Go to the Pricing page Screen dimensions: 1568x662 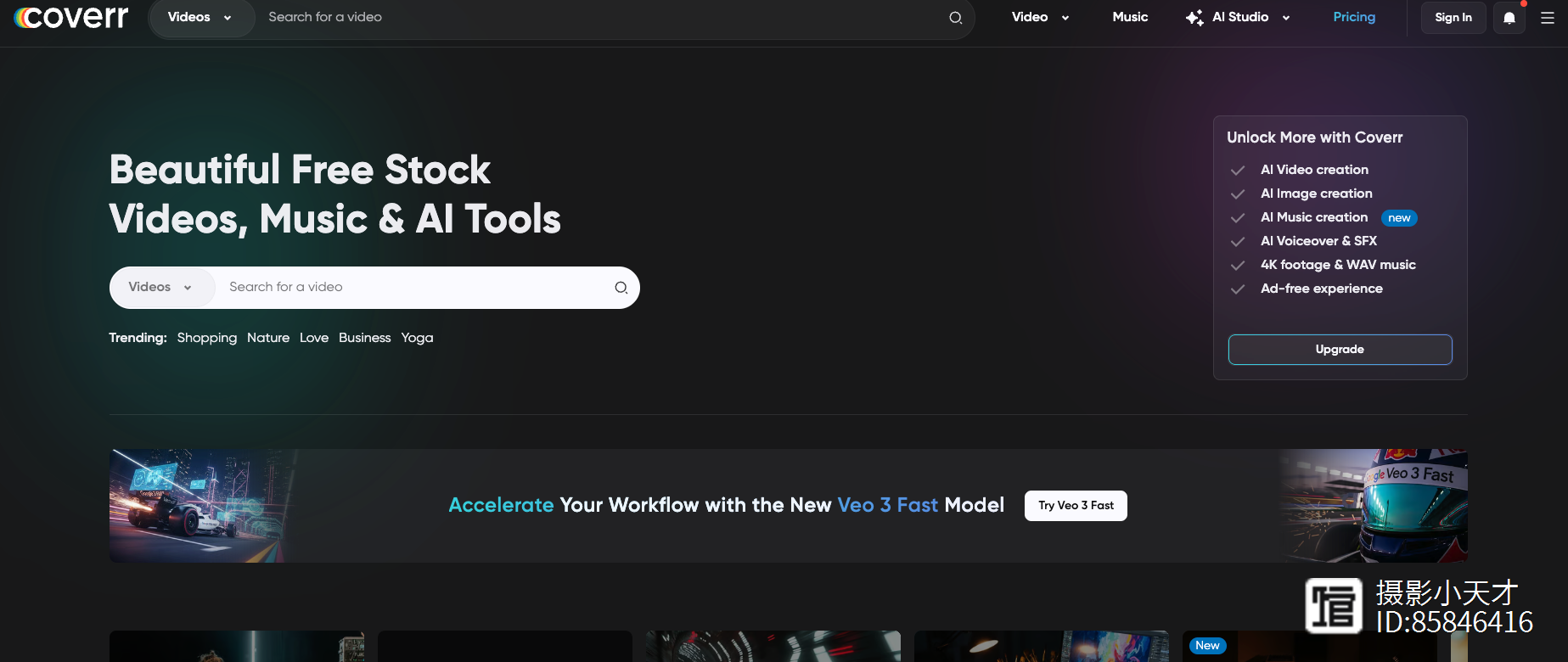pyautogui.click(x=1354, y=17)
